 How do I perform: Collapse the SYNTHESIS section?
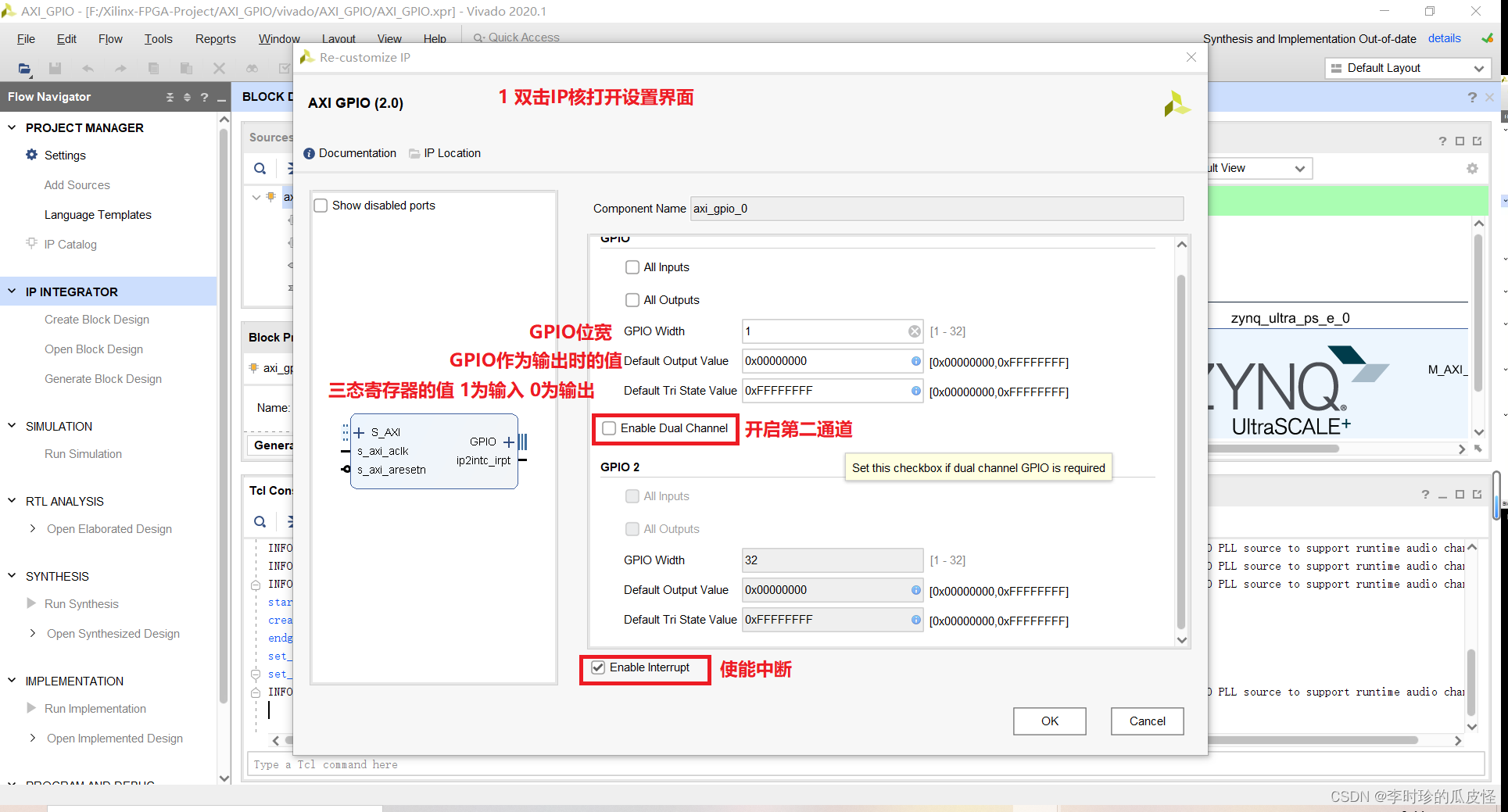pos(12,576)
